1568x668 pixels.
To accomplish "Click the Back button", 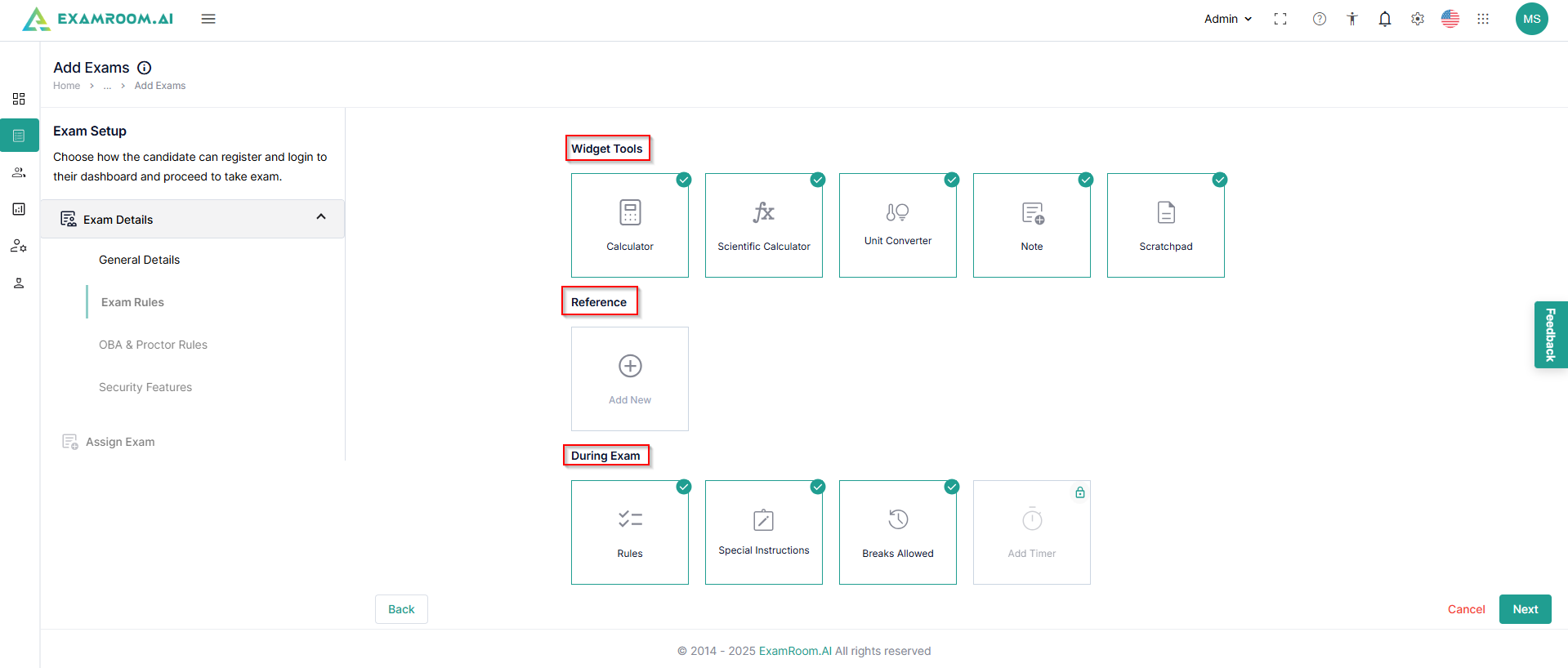I will (401, 609).
